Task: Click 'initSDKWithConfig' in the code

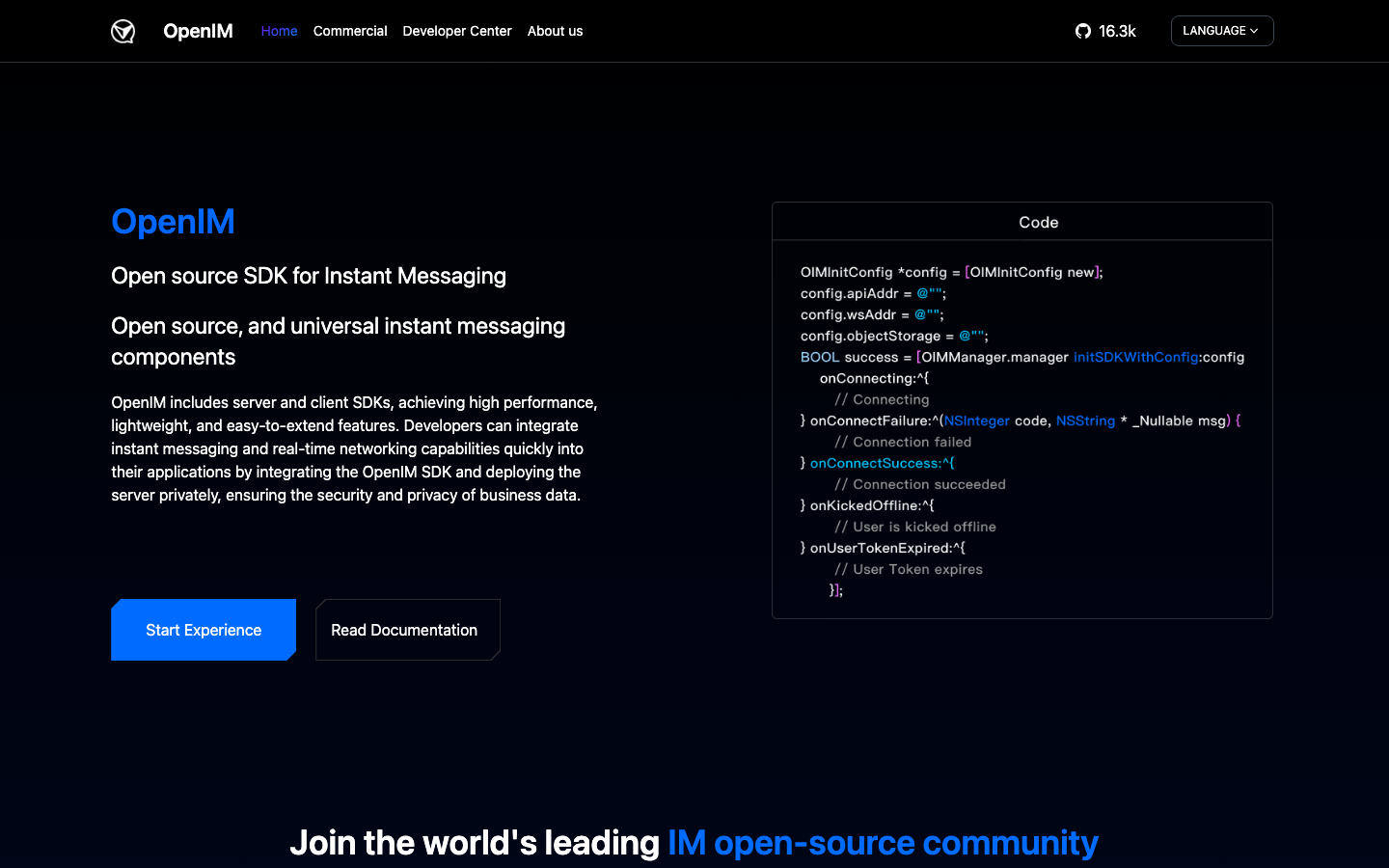Action: point(1135,357)
